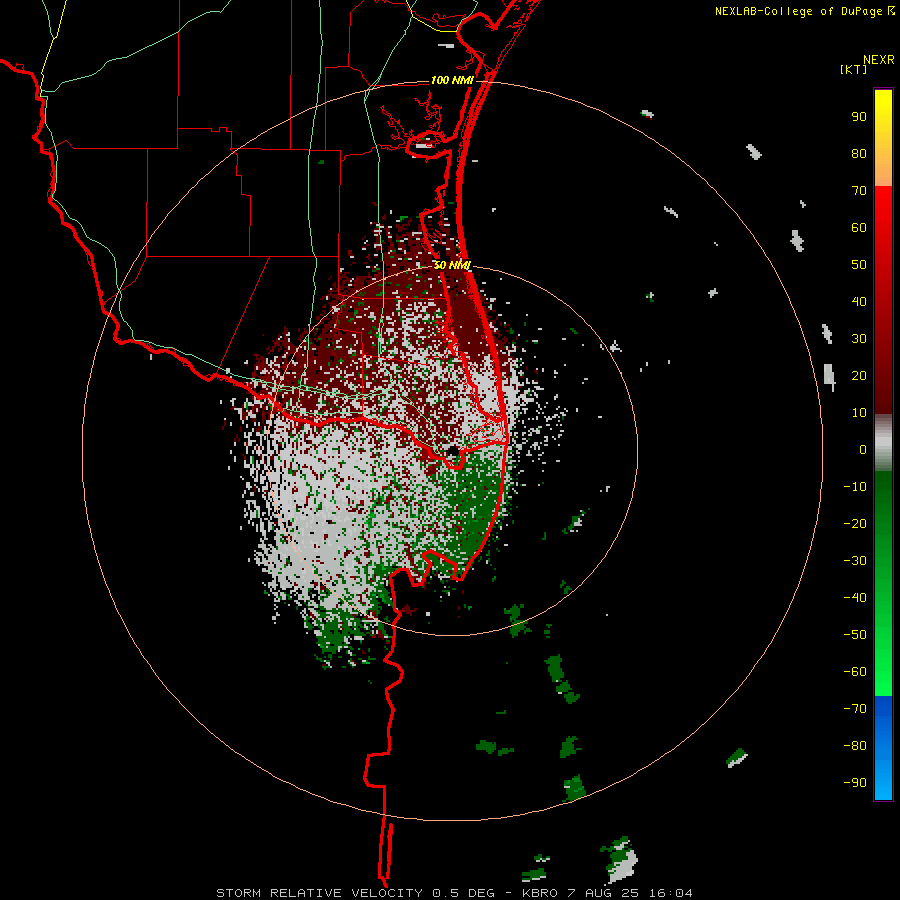900x900 pixels.
Task: Click the black radar site marker at center
Action: tap(453, 451)
